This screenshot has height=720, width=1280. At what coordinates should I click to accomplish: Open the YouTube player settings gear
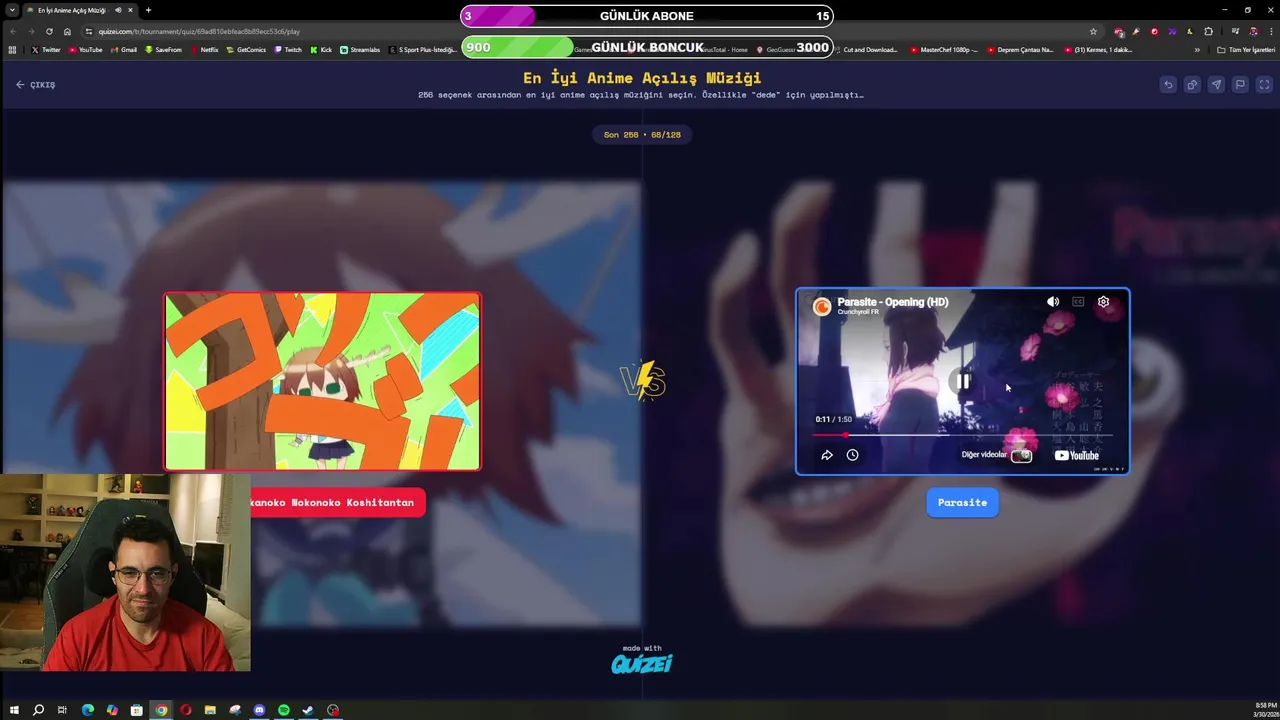1103,302
